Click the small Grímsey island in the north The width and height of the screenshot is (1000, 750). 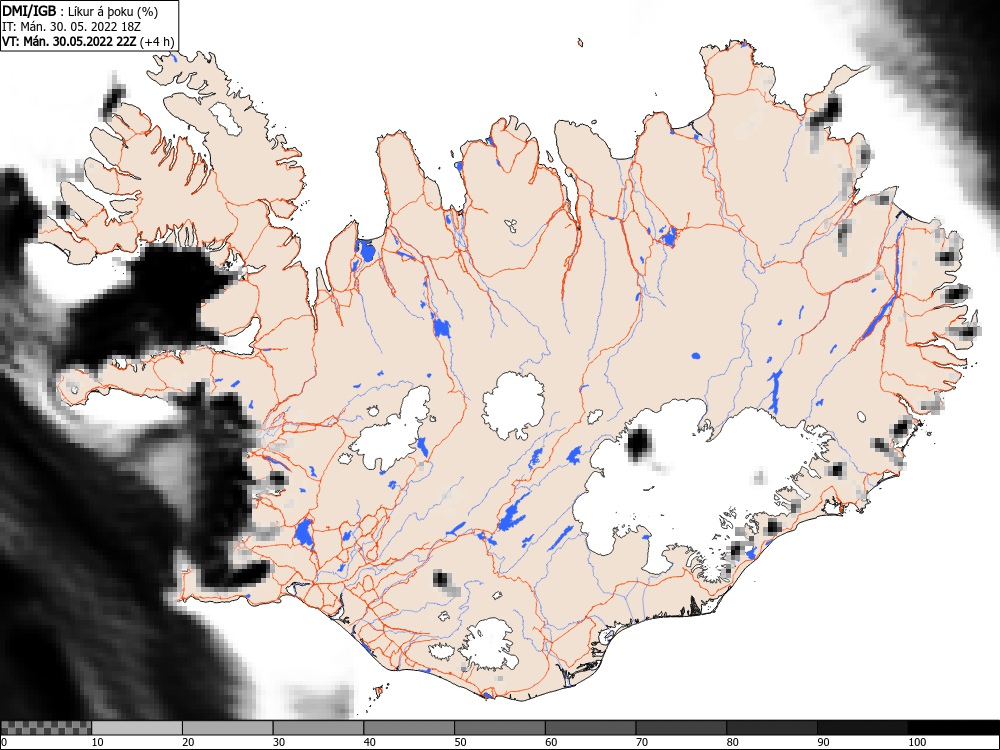[x=580, y=43]
